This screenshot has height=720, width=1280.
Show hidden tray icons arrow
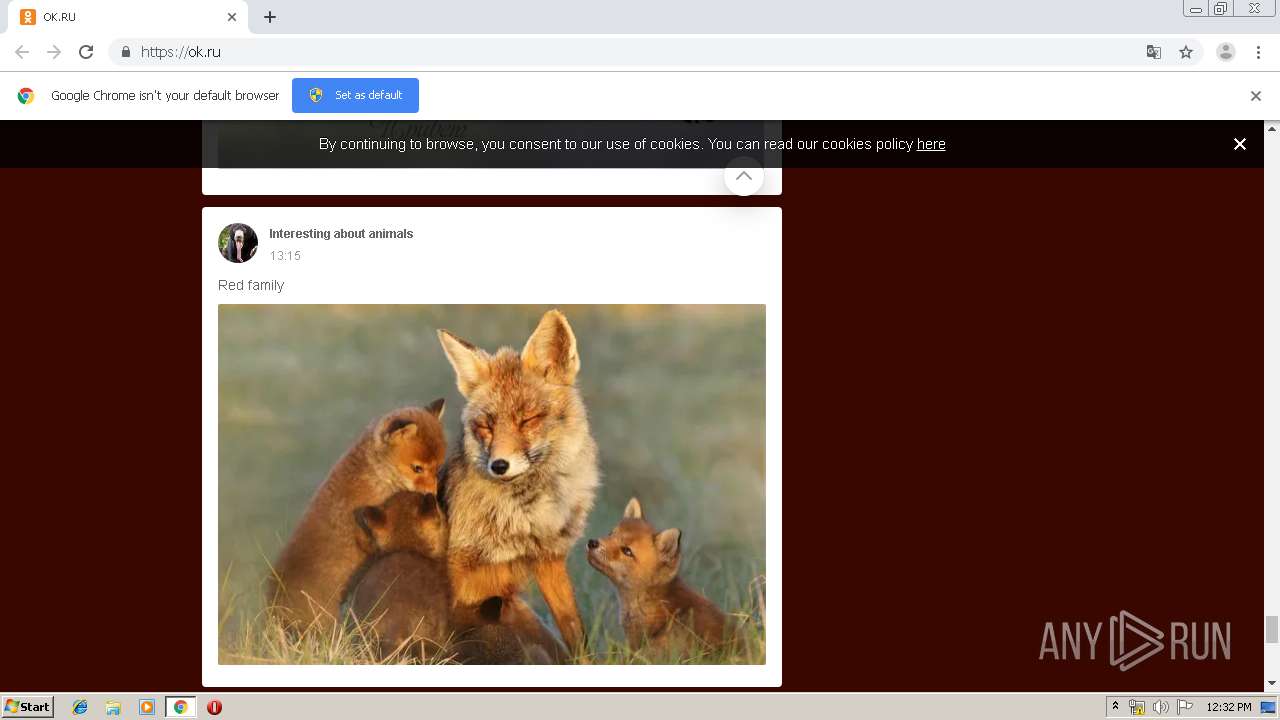[x=1115, y=707]
